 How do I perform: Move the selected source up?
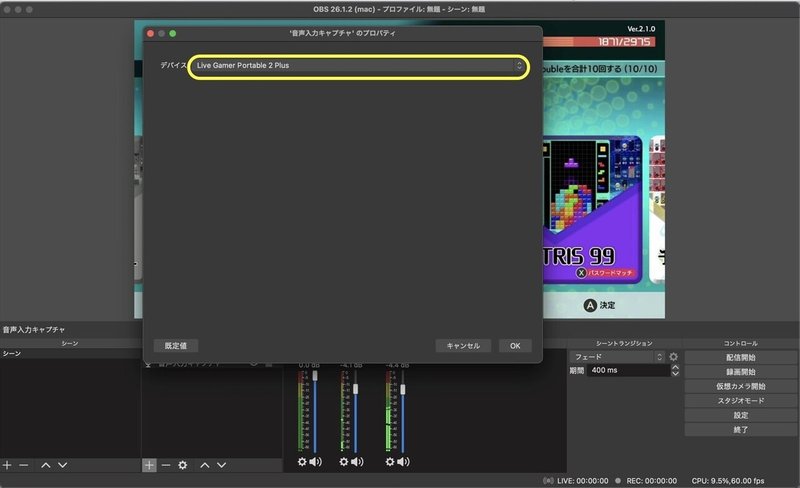pos(205,465)
